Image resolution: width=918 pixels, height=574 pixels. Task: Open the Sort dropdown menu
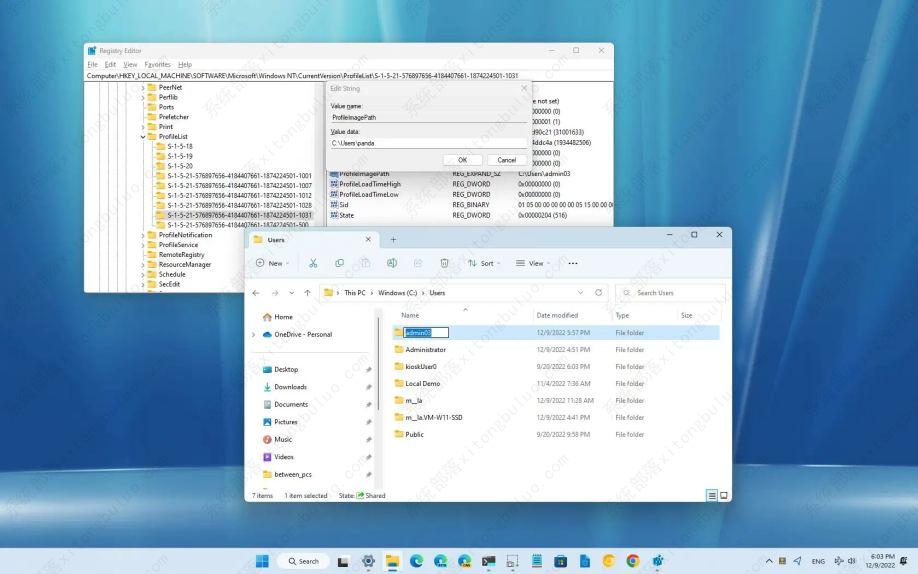click(x=484, y=263)
